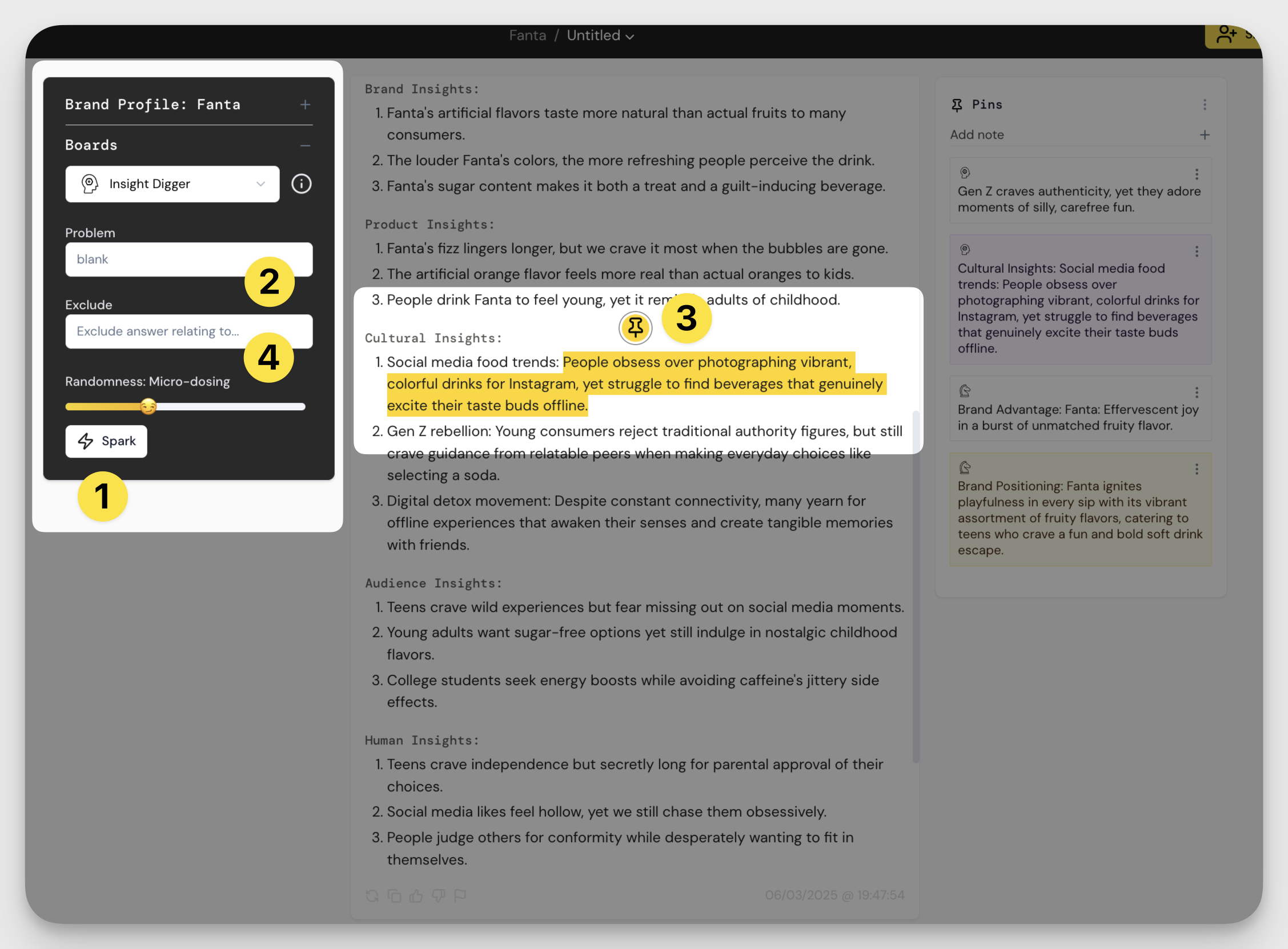
Task: Click the plus icon next to Add note
Action: 1205,135
